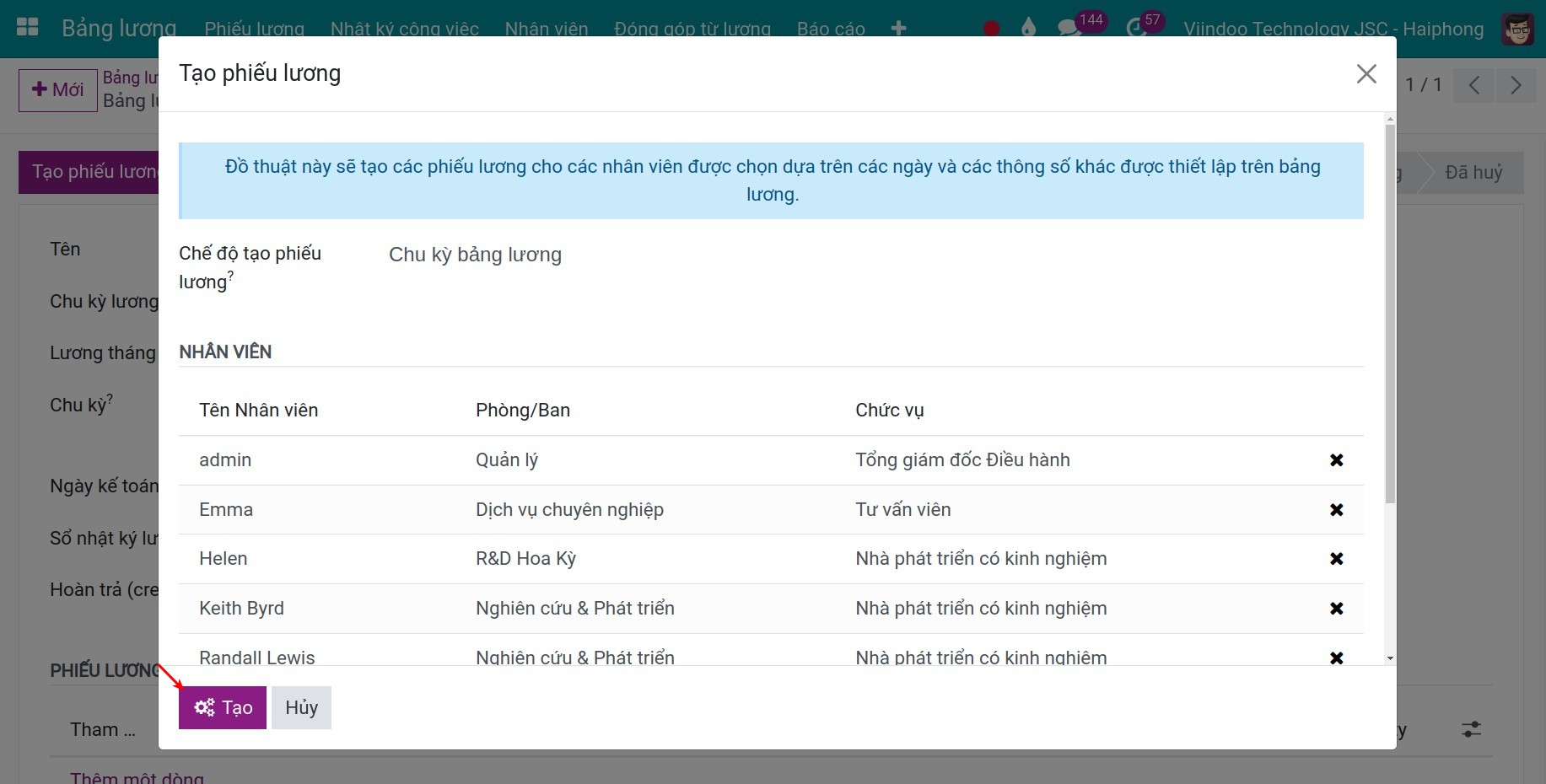
Task: Select Đã huỷ status stage
Action: click(1473, 173)
